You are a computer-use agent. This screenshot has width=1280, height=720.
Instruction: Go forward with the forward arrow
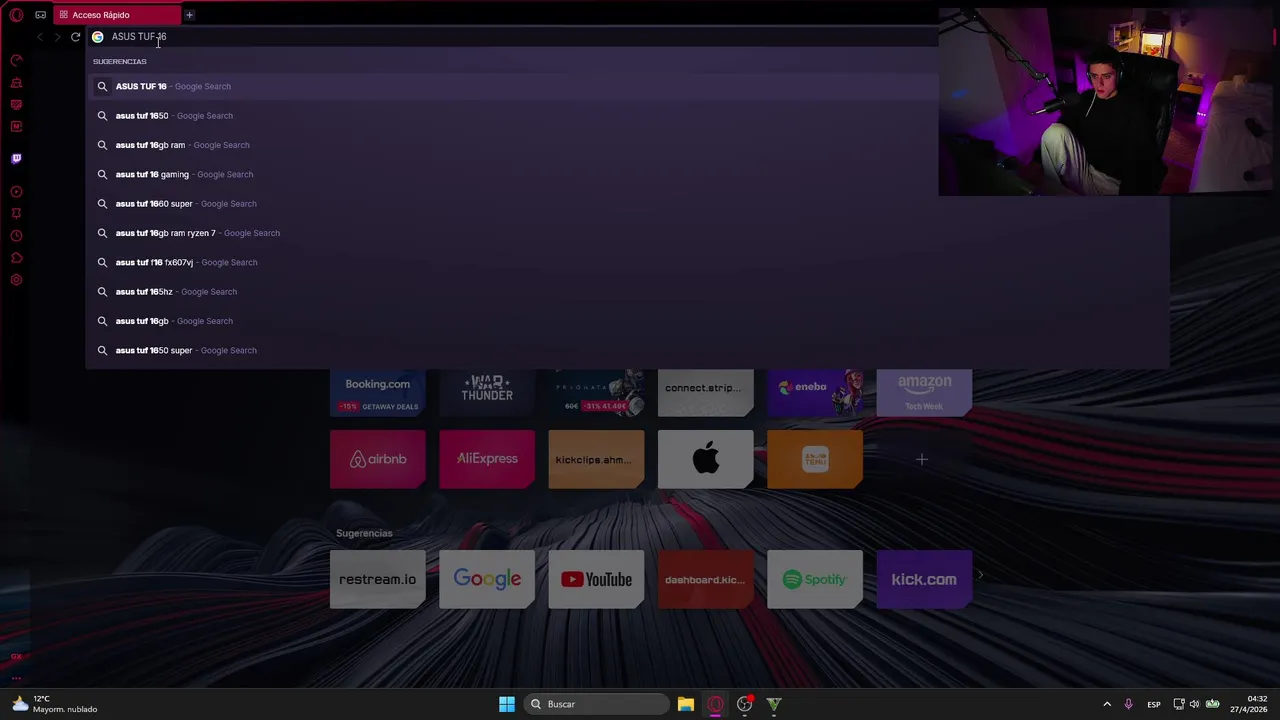pyautogui.click(x=58, y=37)
